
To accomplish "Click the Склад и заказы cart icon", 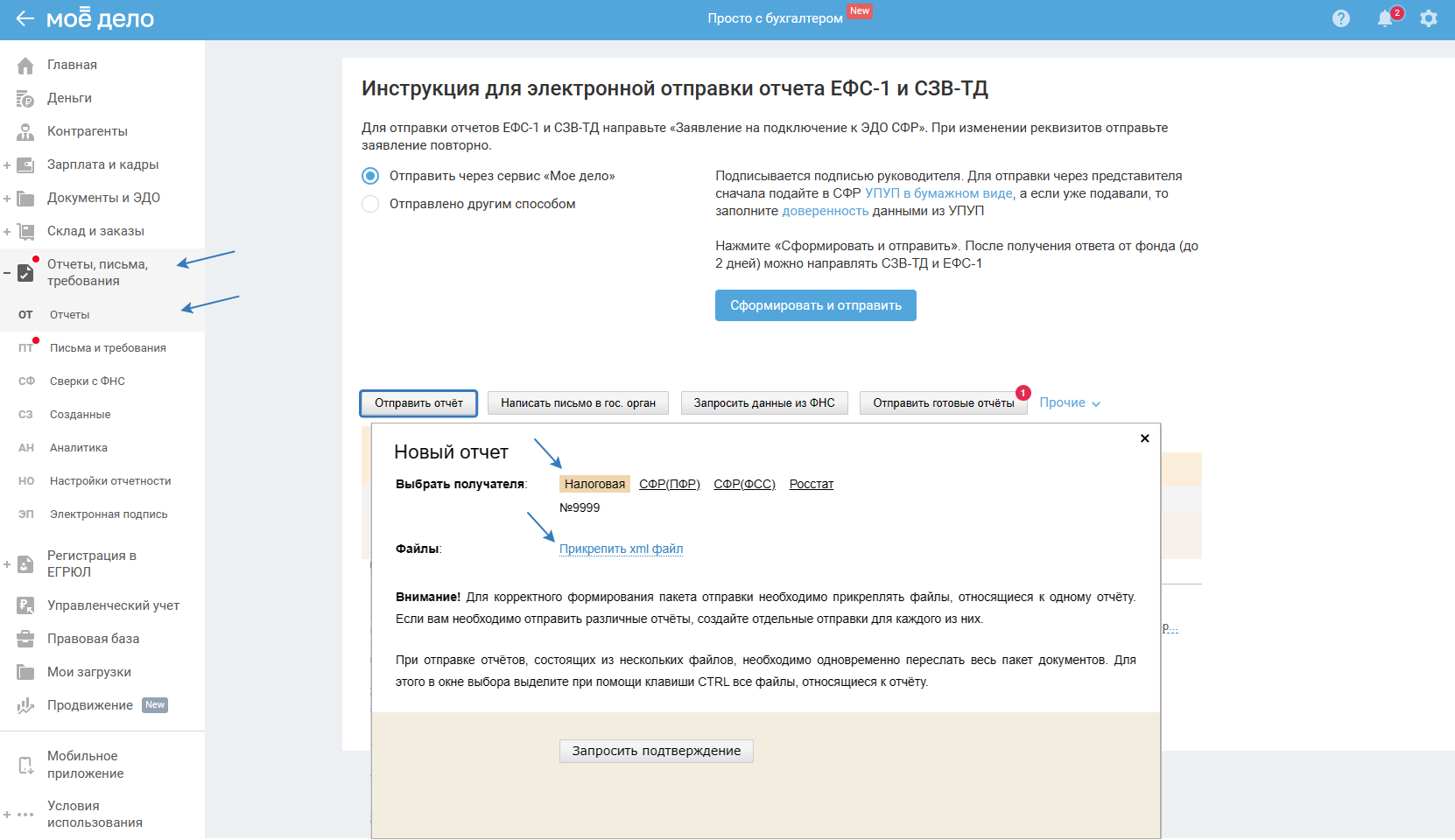I will point(25,231).
